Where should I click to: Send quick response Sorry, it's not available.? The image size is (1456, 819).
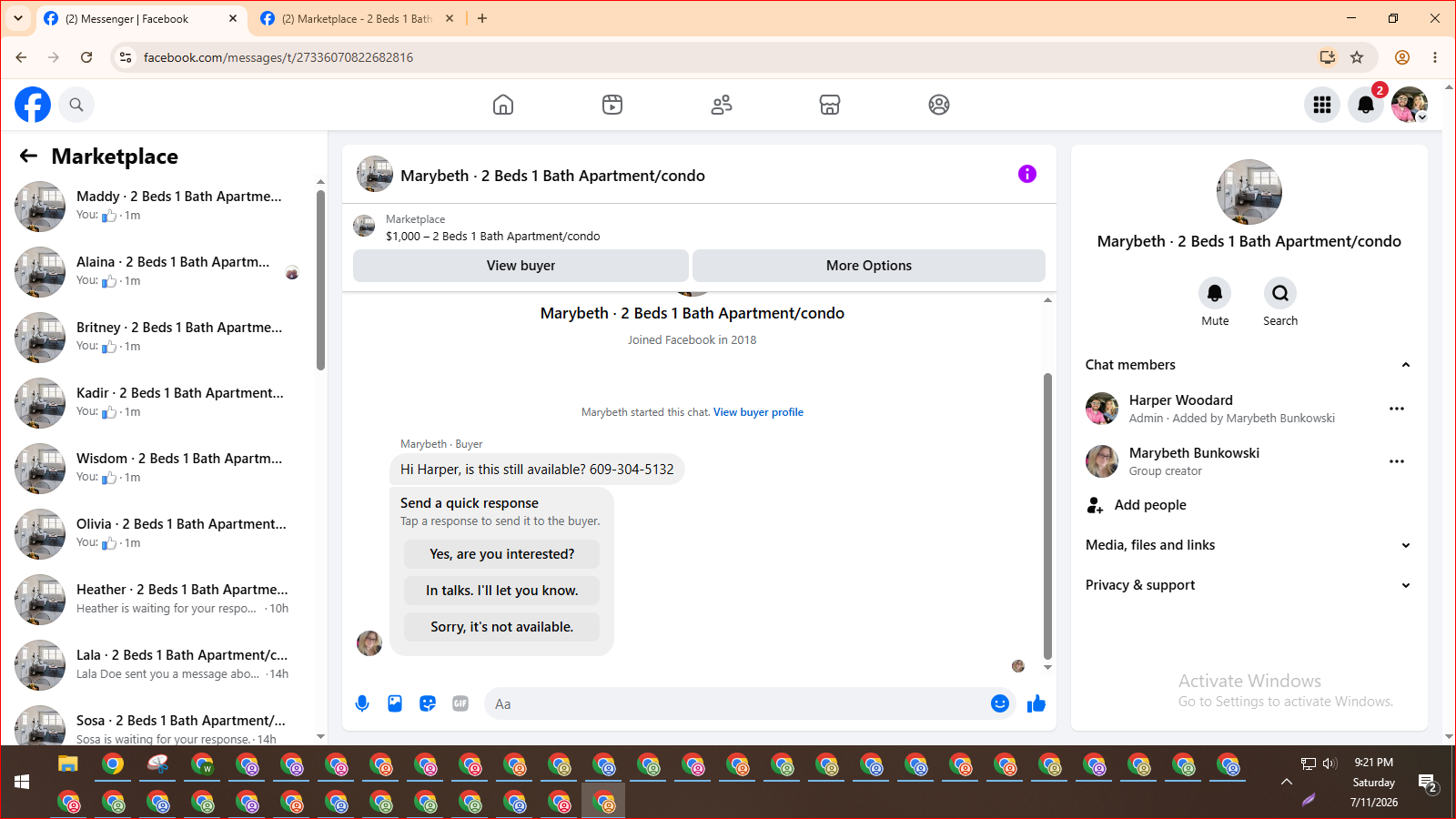point(502,627)
